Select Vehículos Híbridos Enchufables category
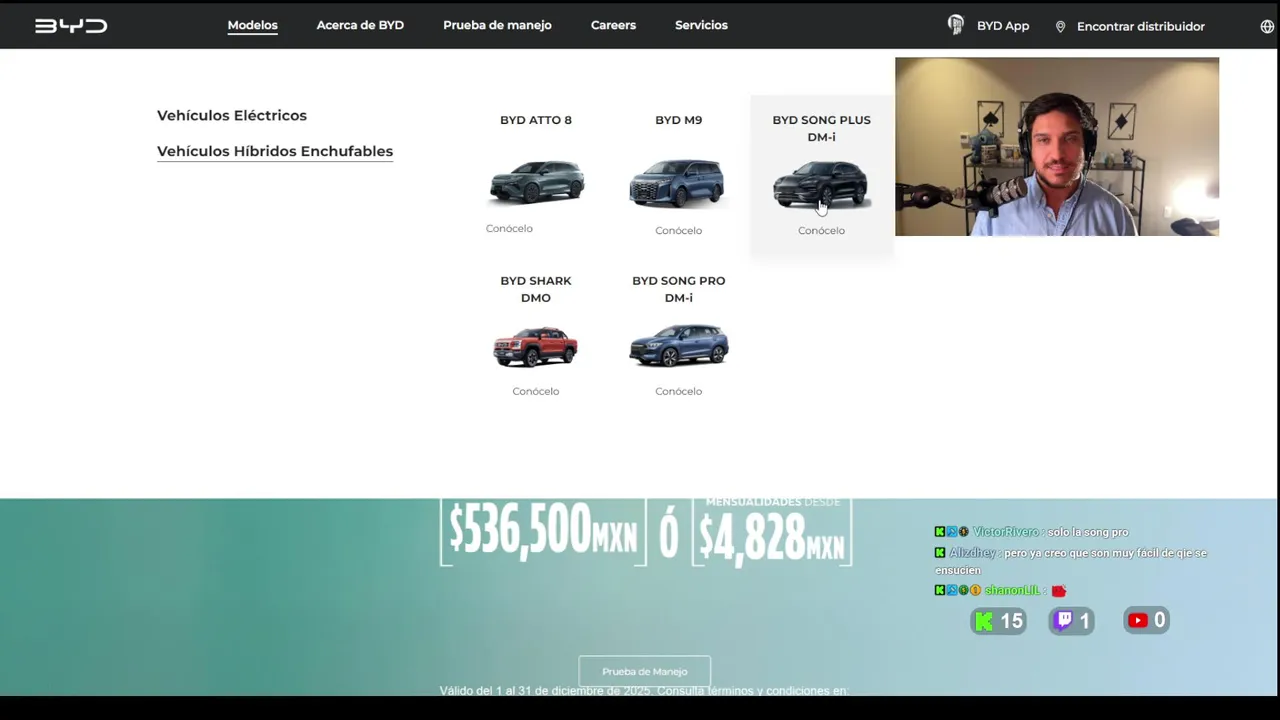1280x720 pixels. [275, 151]
